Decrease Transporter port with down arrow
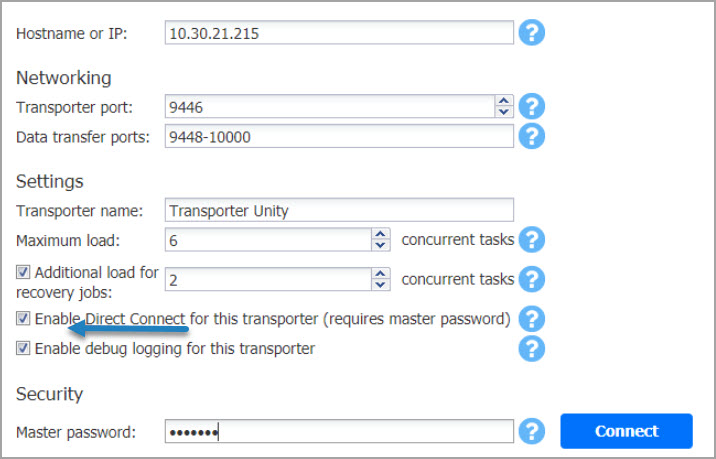Viewport: 716px width, 459px height. [504, 112]
